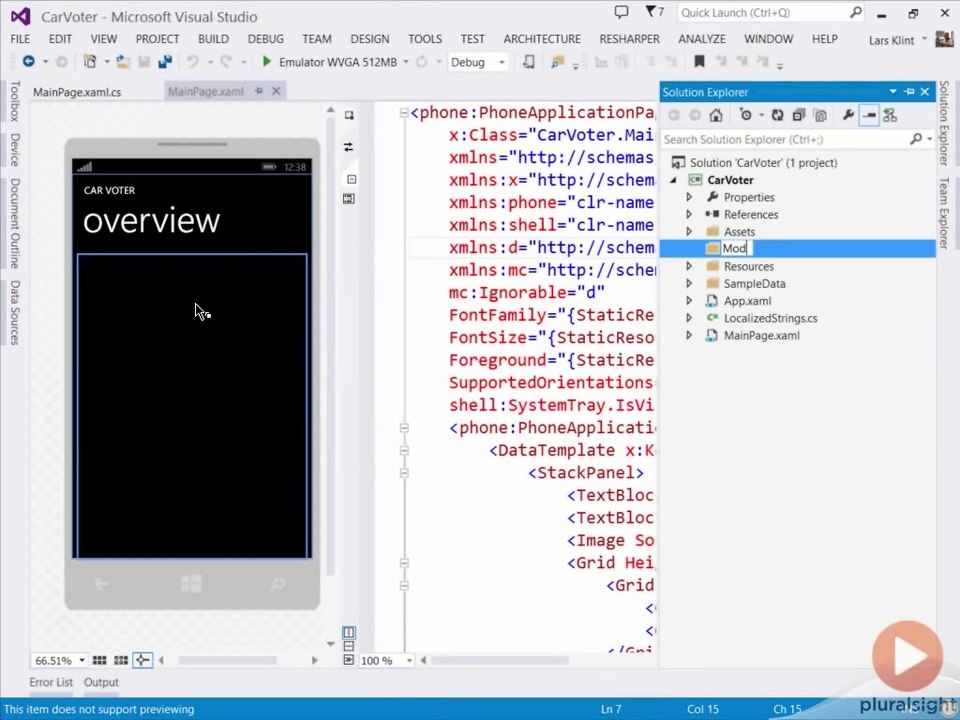The height and width of the screenshot is (720, 960).
Task: Select App.xaml in Solution Explorer
Action: (748, 301)
